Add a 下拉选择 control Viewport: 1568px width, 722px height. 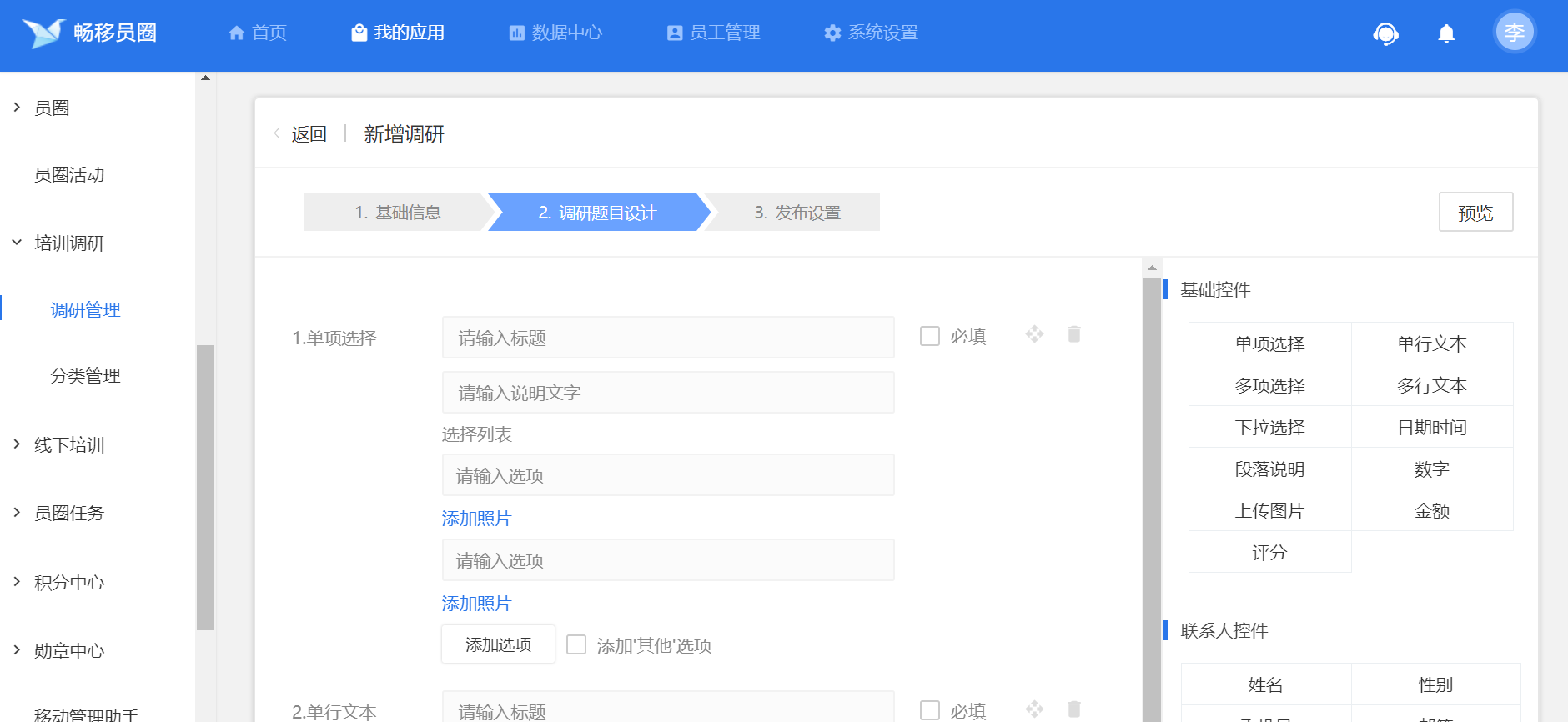click(x=1269, y=427)
